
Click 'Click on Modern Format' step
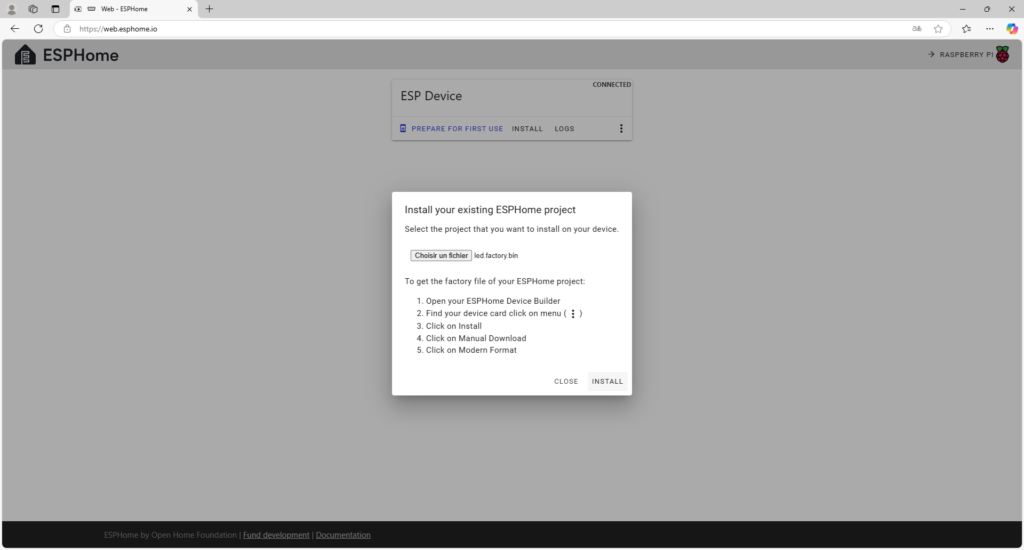471,350
